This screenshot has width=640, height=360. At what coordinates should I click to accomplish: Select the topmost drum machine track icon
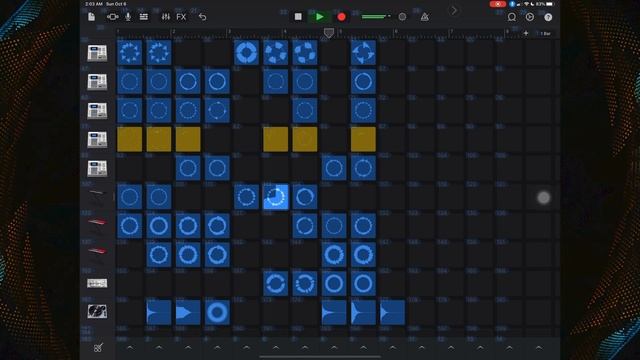97,53
